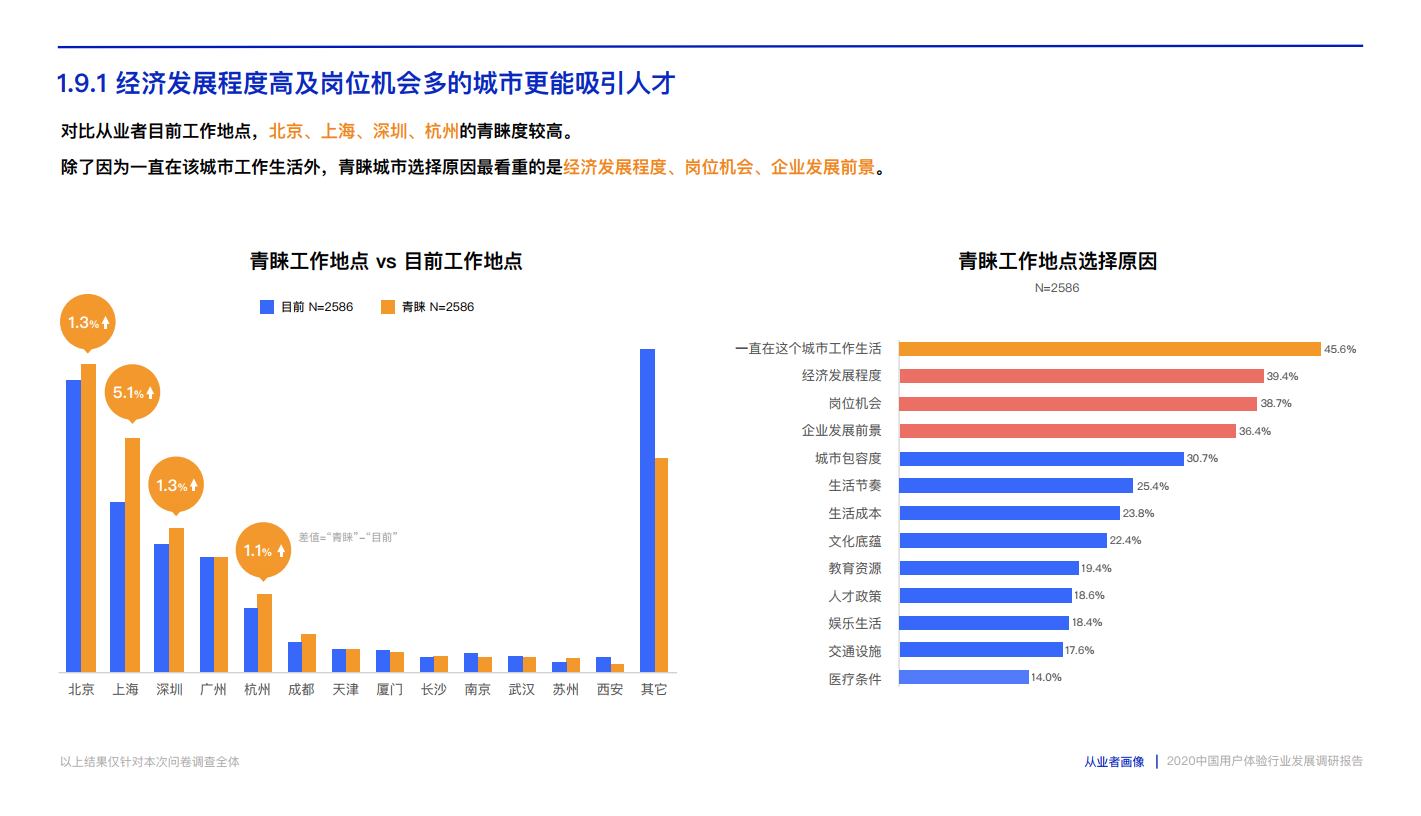Select the orange 45.6% horizontal bar

pos(1109,349)
